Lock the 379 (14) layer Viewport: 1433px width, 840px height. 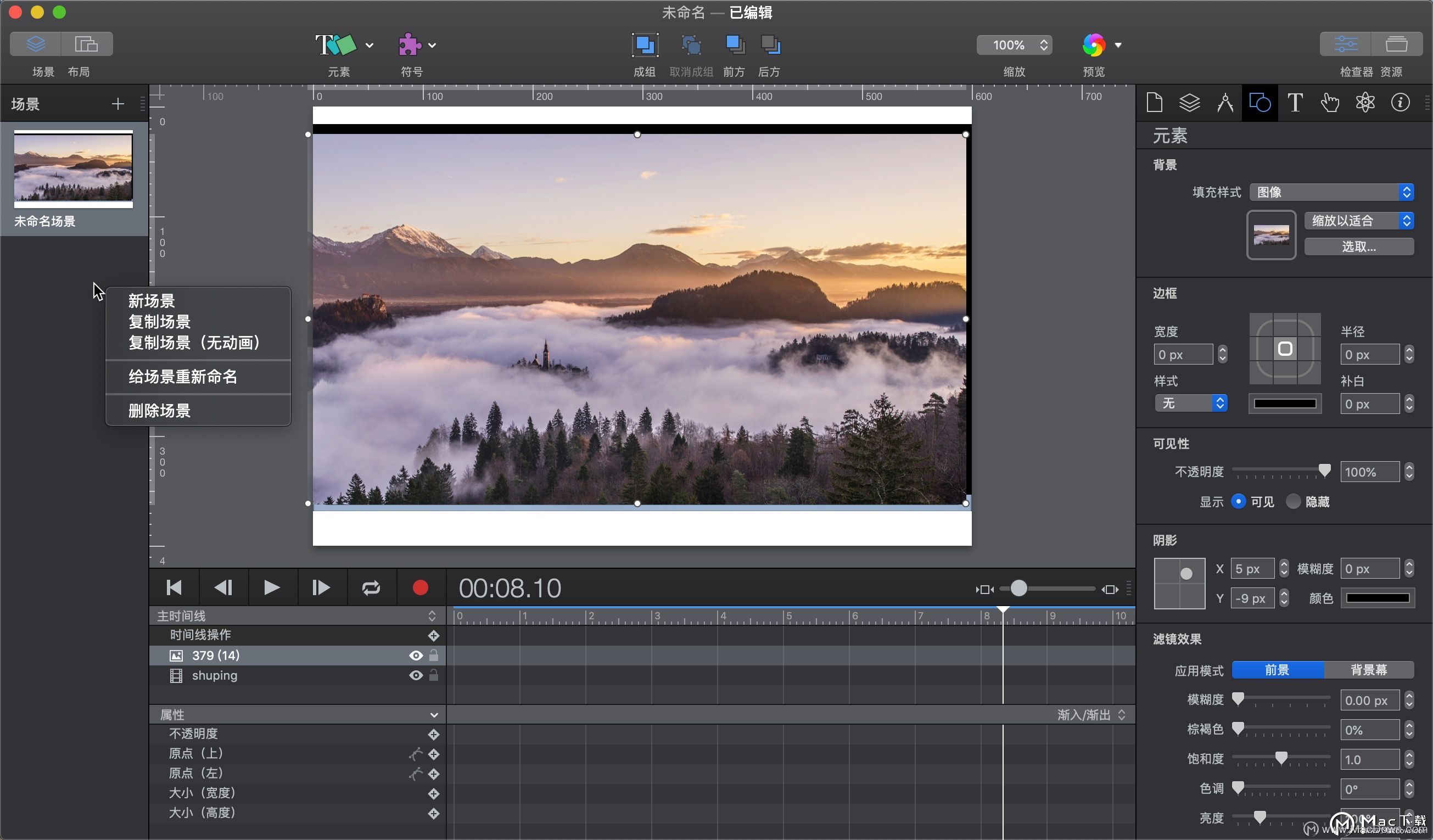click(x=434, y=655)
